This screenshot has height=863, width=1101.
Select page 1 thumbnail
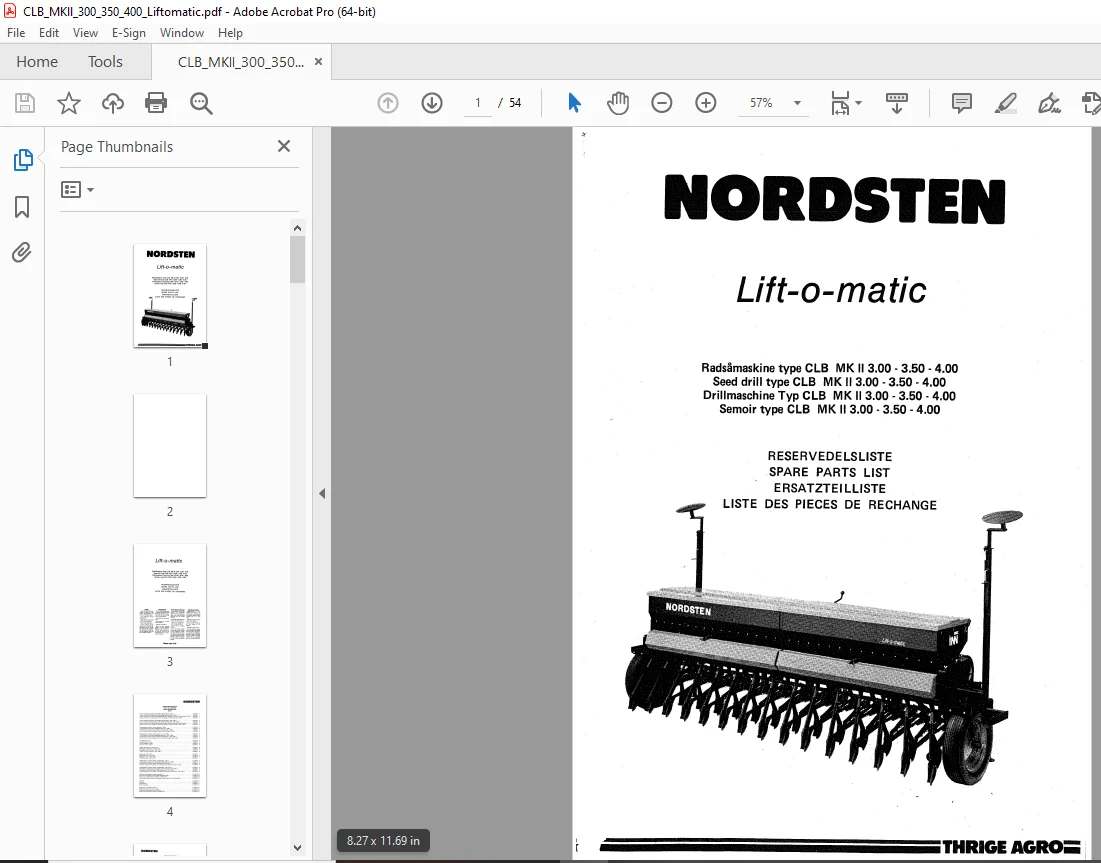[170, 296]
